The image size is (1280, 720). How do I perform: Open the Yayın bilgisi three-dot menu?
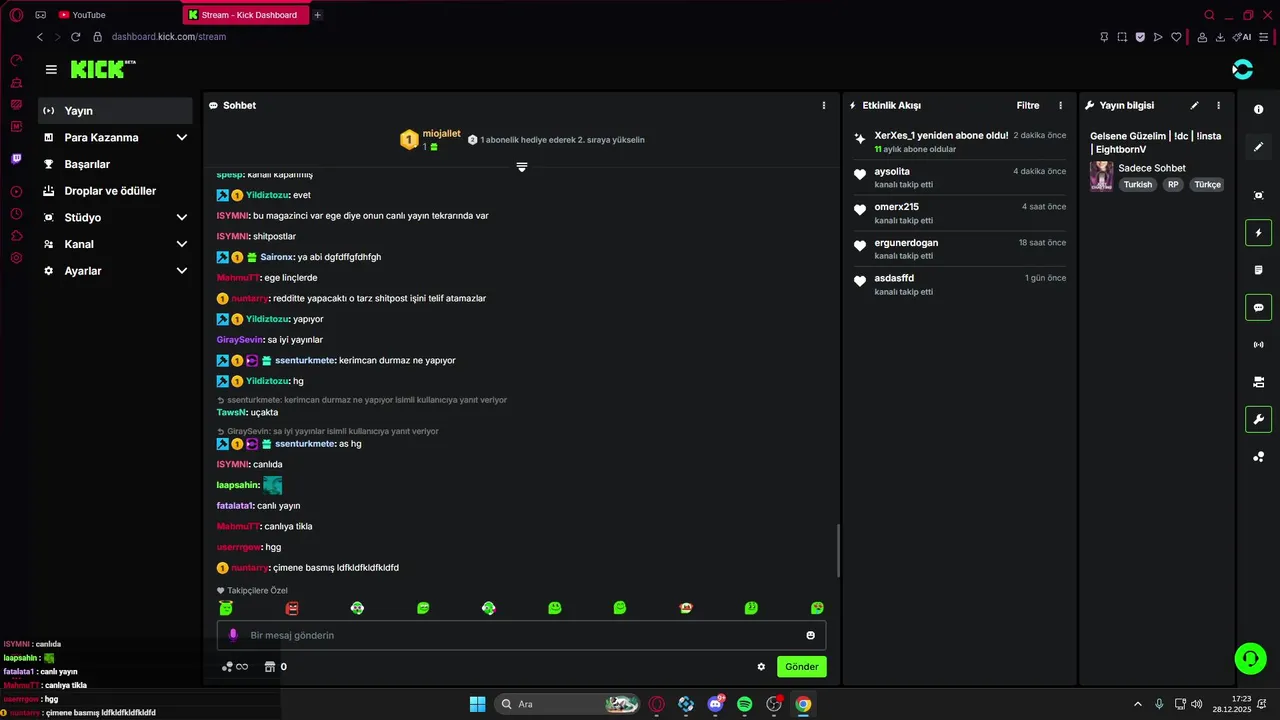(x=1218, y=105)
